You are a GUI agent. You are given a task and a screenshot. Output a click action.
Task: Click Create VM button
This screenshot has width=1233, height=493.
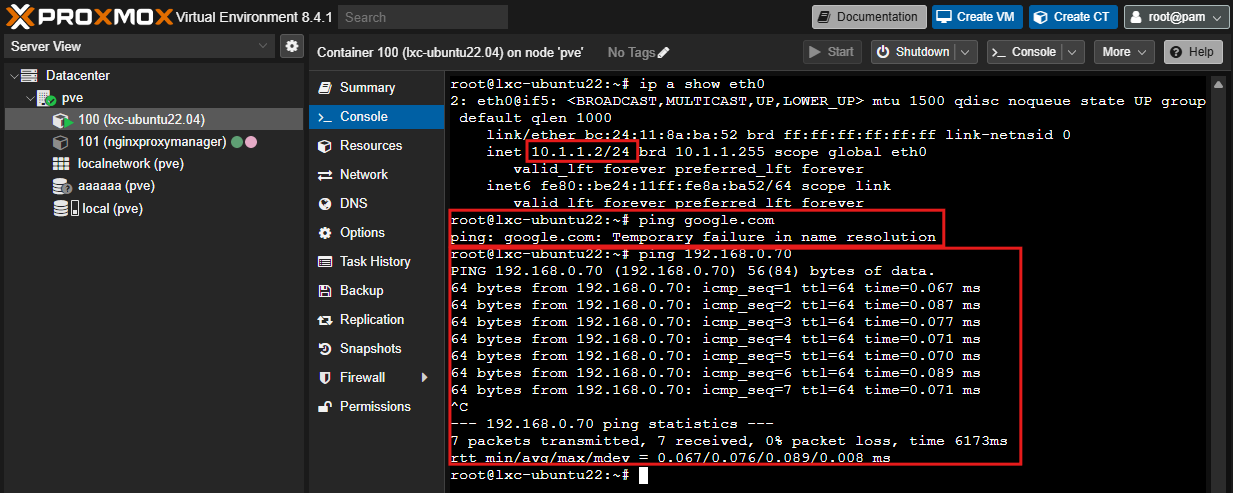point(978,17)
